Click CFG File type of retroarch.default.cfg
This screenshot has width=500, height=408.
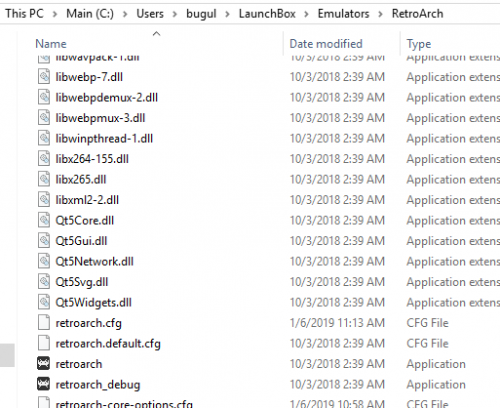[427, 343]
